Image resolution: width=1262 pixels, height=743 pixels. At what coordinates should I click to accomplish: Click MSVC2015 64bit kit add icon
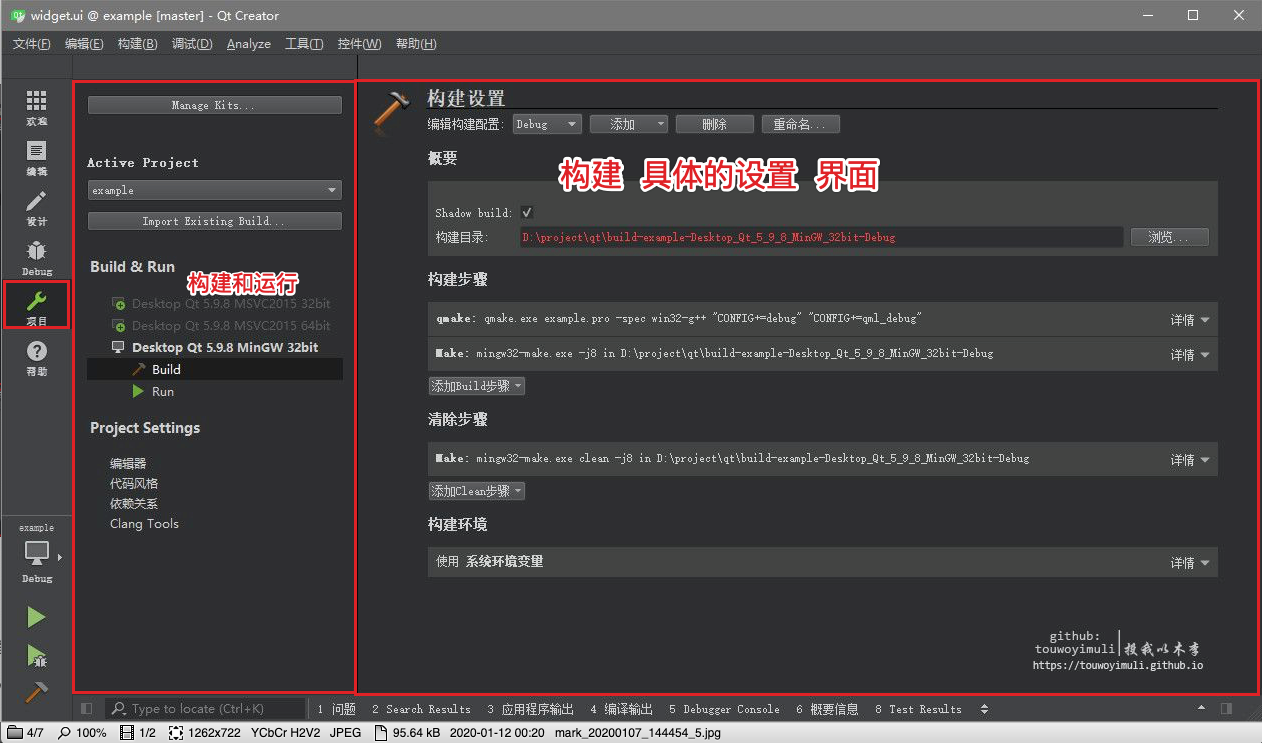coord(119,326)
